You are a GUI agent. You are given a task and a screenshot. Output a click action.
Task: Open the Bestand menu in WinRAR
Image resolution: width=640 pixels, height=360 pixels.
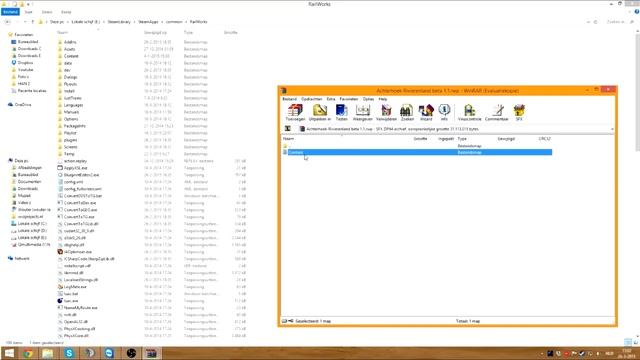pyautogui.click(x=290, y=99)
